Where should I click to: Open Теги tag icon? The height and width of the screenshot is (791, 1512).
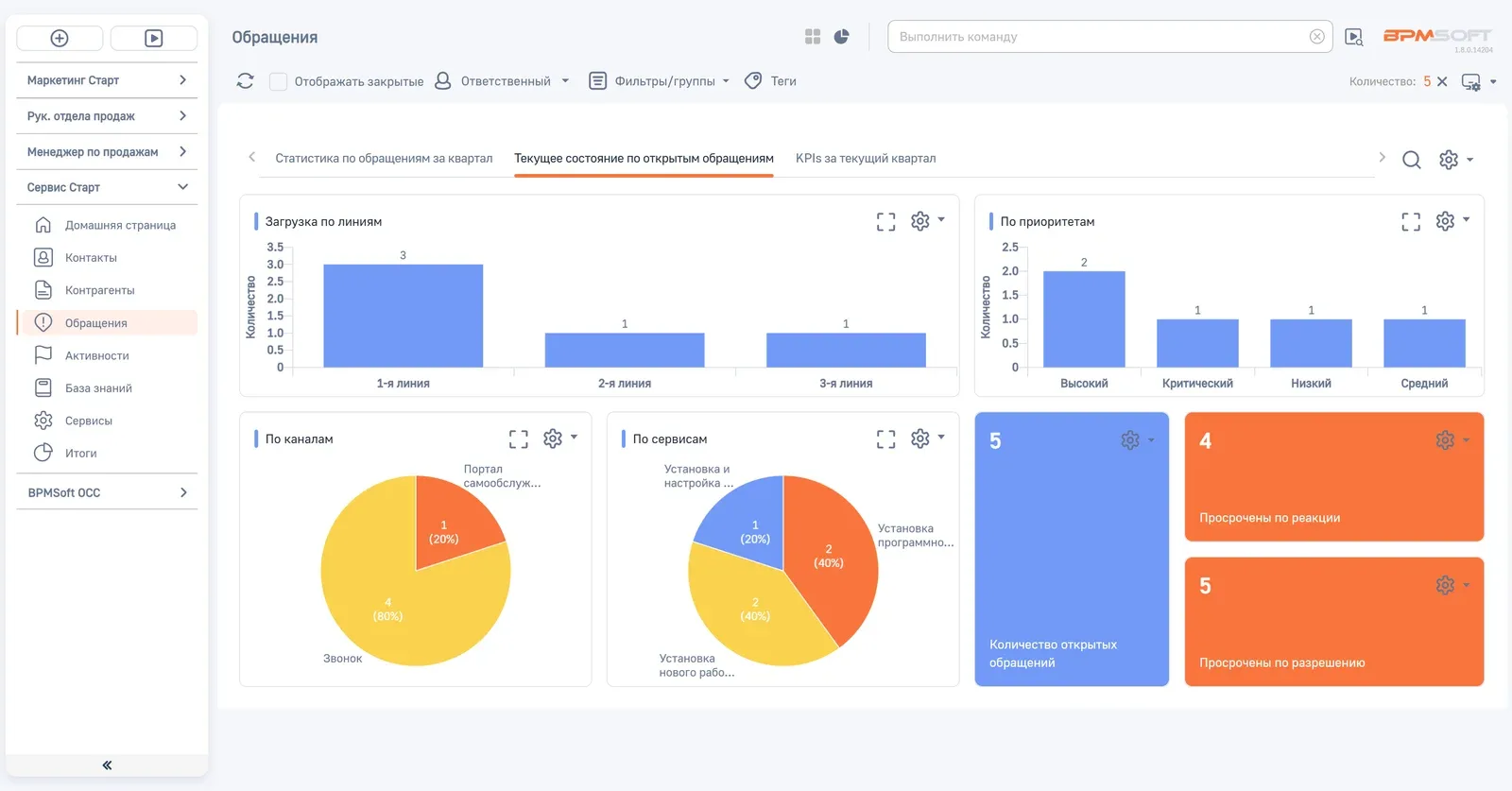[753, 81]
